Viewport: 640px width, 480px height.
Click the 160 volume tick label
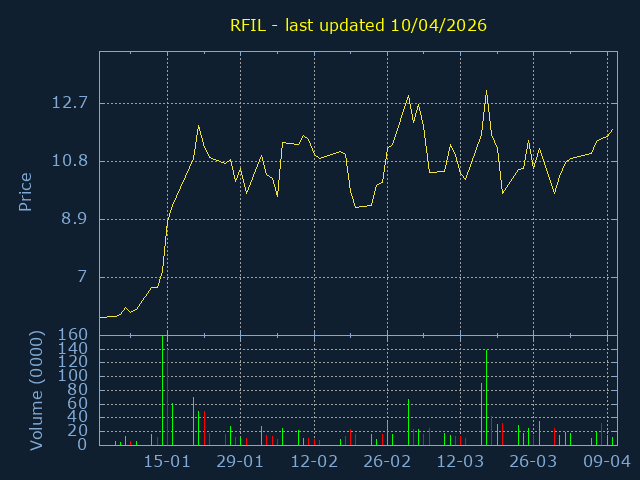[x=74, y=334]
